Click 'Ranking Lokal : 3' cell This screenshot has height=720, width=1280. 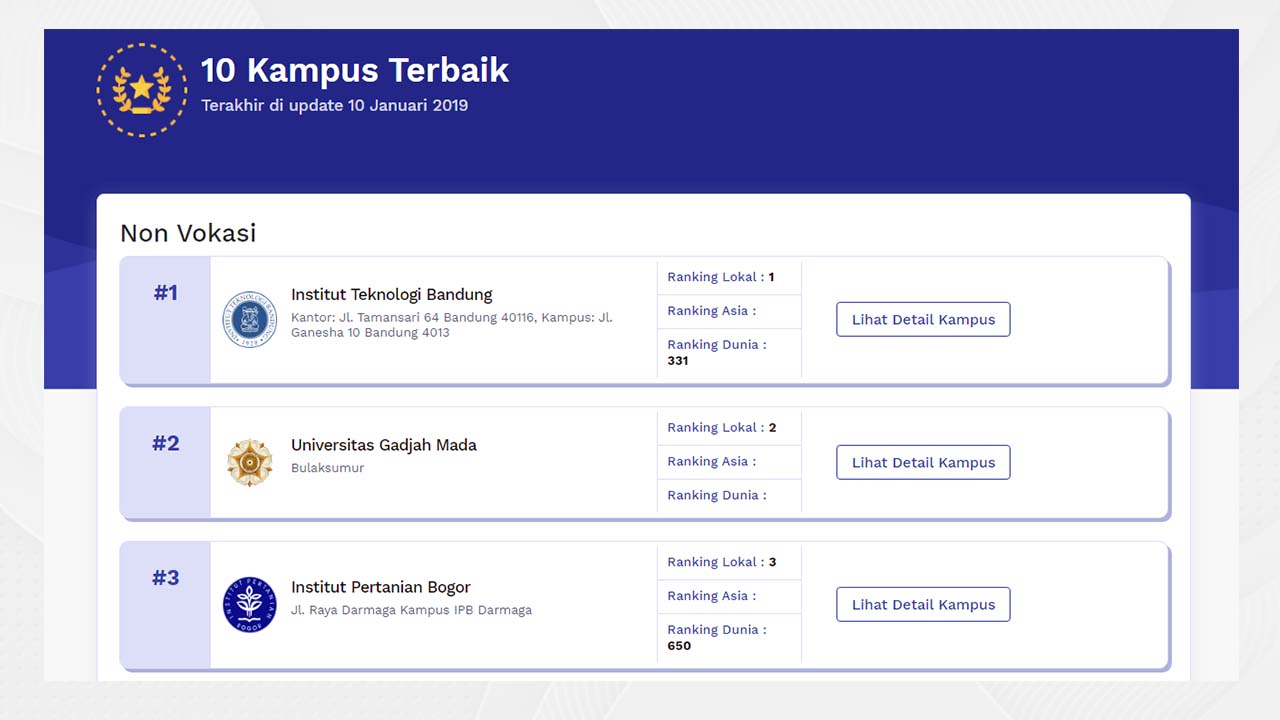[x=729, y=562]
